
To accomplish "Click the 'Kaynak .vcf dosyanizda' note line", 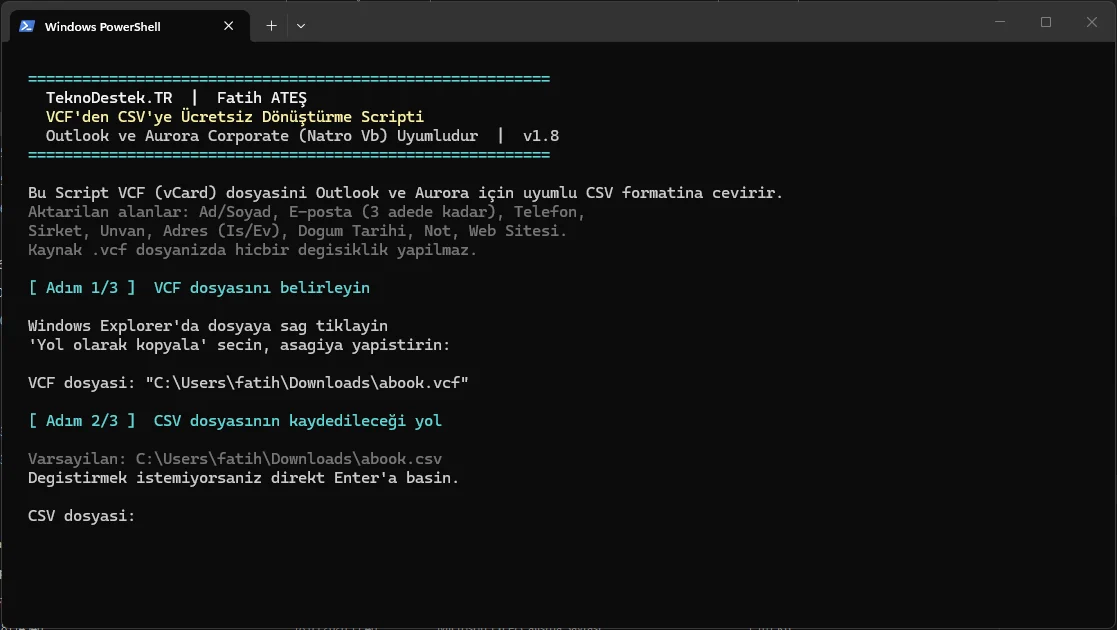I will [252, 250].
